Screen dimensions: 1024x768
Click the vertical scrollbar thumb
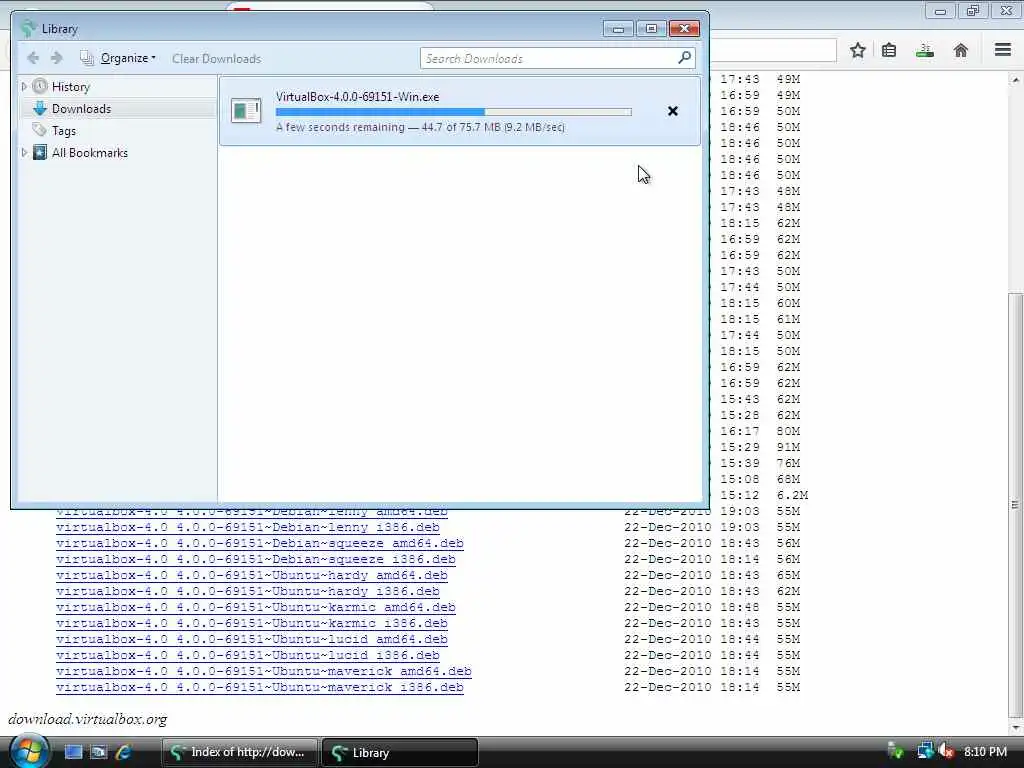[1016, 504]
